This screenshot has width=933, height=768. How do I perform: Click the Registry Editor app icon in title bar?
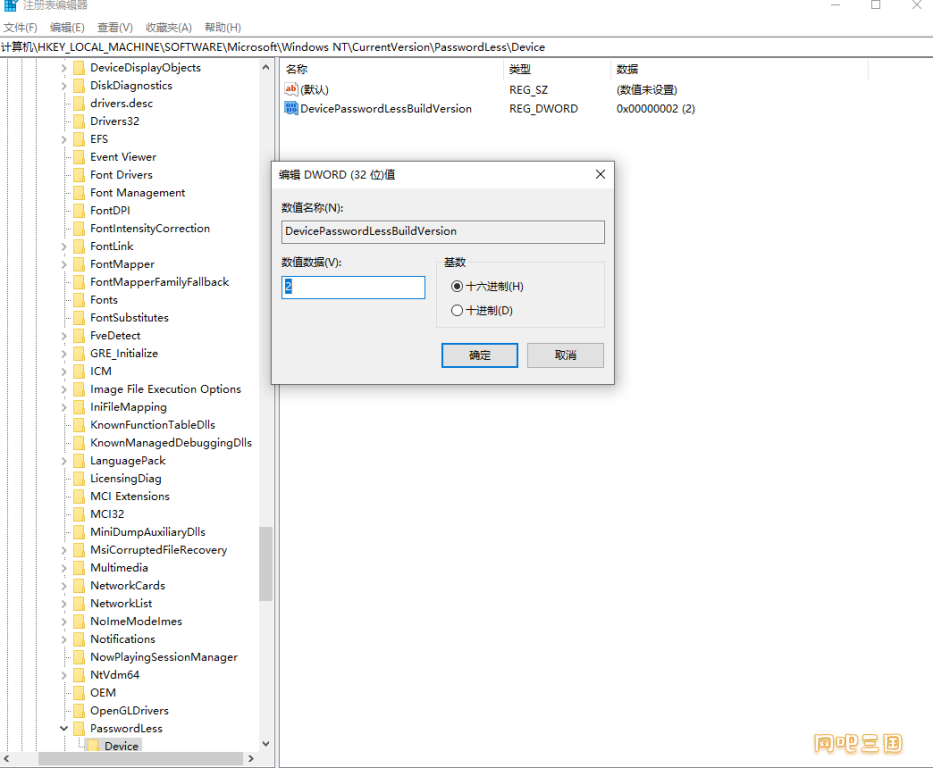coord(10,5)
